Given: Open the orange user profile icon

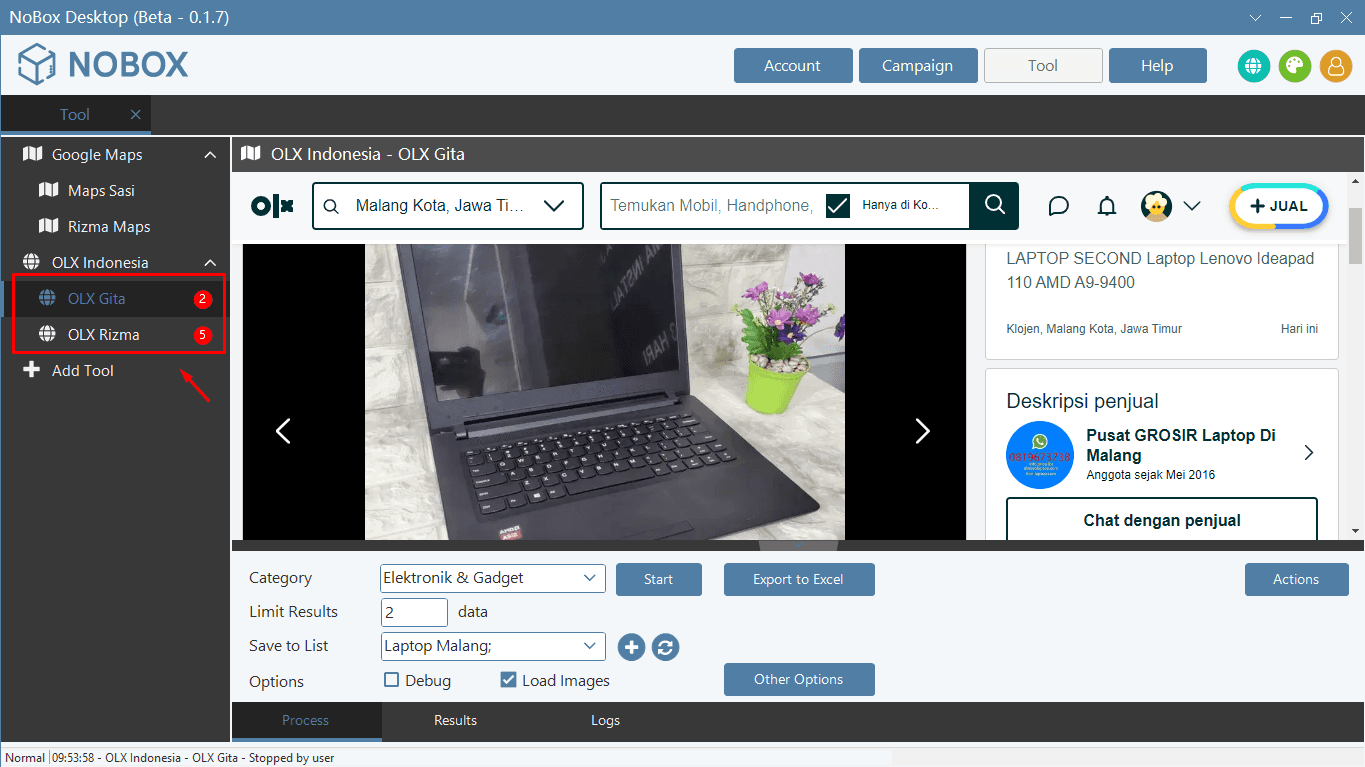Looking at the screenshot, I should [1335, 65].
